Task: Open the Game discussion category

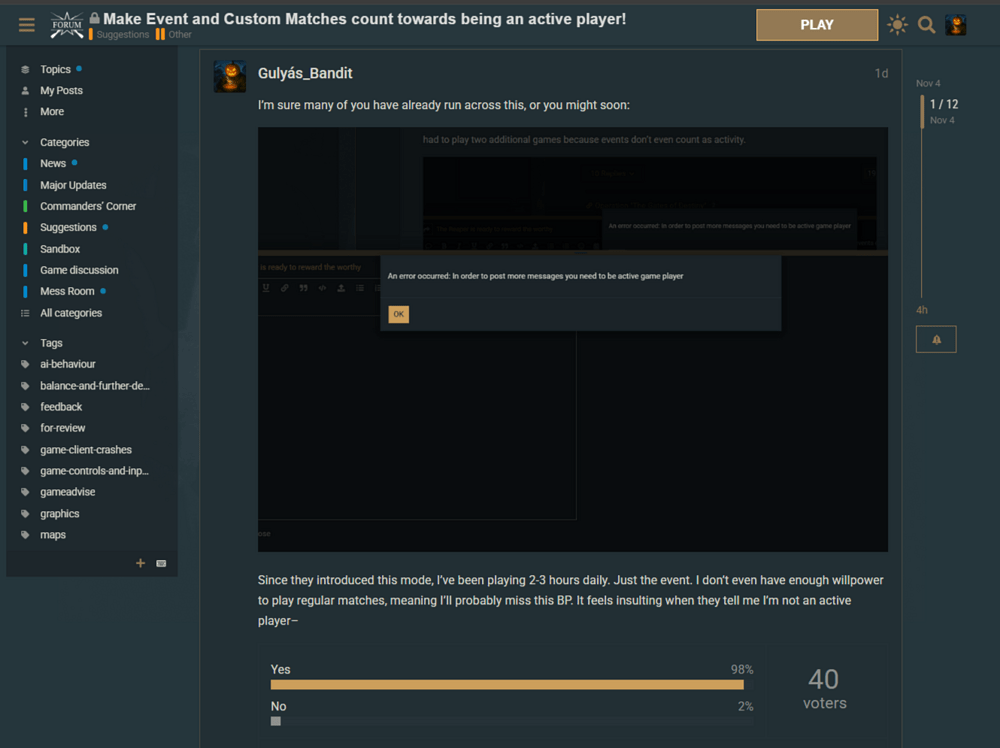Action: pos(79,269)
